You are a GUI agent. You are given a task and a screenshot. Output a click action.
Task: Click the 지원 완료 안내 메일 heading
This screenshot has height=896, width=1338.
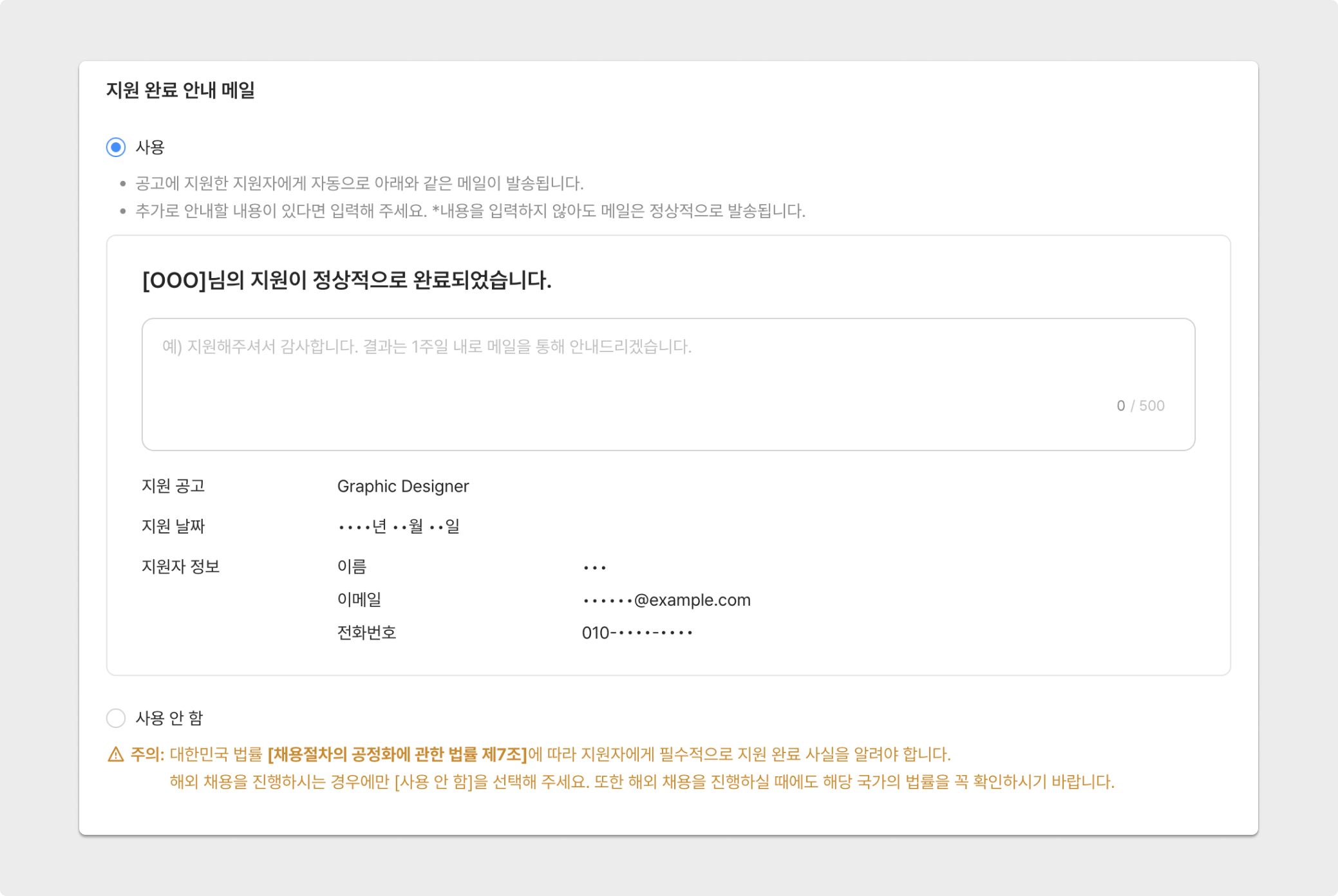pyautogui.click(x=180, y=90)
